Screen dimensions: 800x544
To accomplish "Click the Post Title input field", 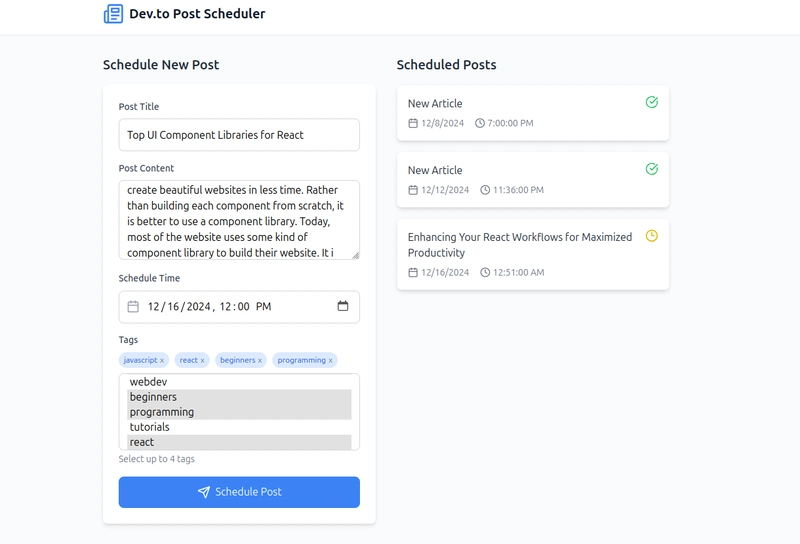I will click(239, 135).
